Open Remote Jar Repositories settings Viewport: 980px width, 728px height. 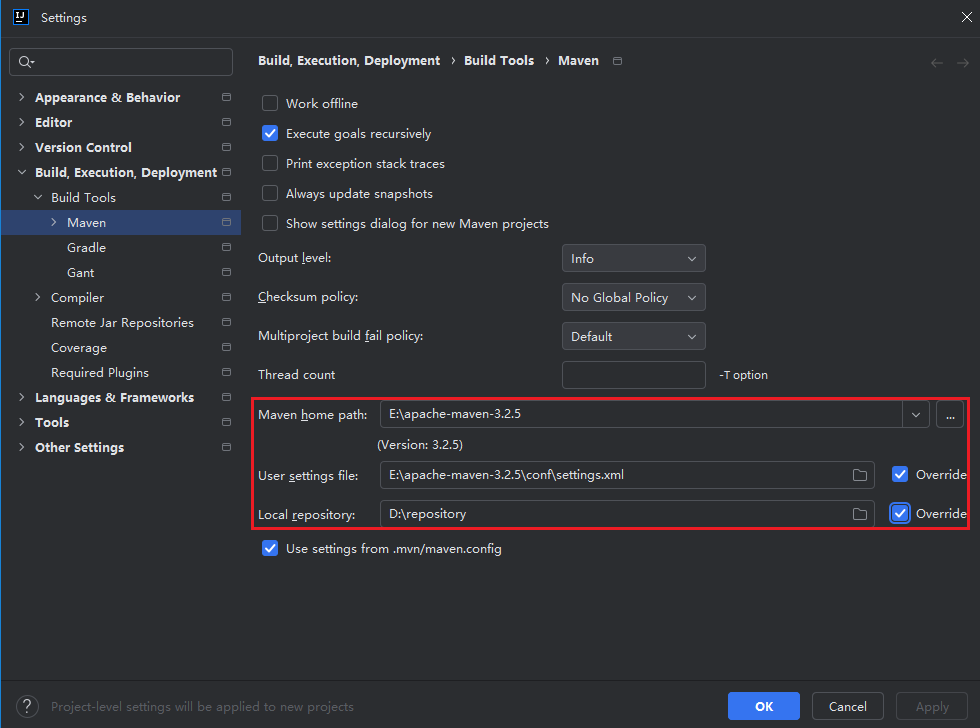coord(122,322)
